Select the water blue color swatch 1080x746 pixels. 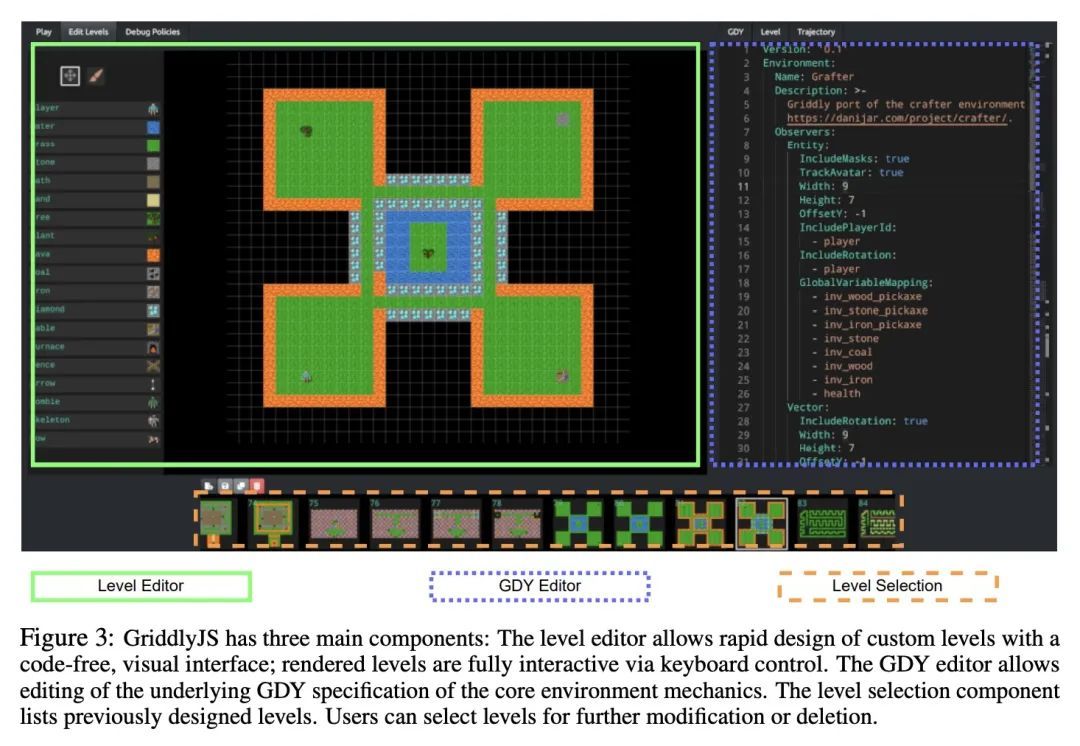[x=153, y=127]
